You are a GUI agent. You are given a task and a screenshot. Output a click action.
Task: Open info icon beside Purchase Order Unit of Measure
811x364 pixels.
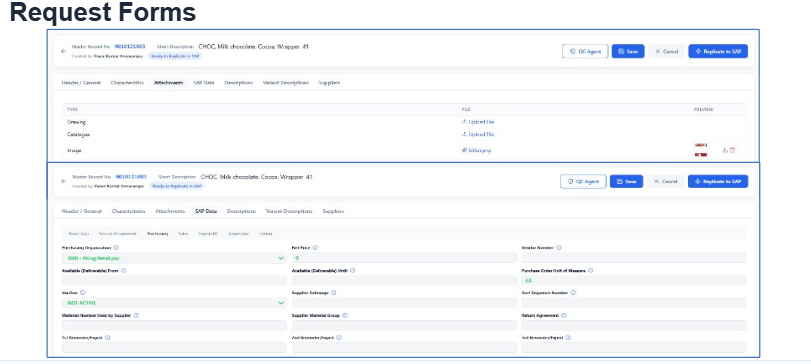(591, 270)
